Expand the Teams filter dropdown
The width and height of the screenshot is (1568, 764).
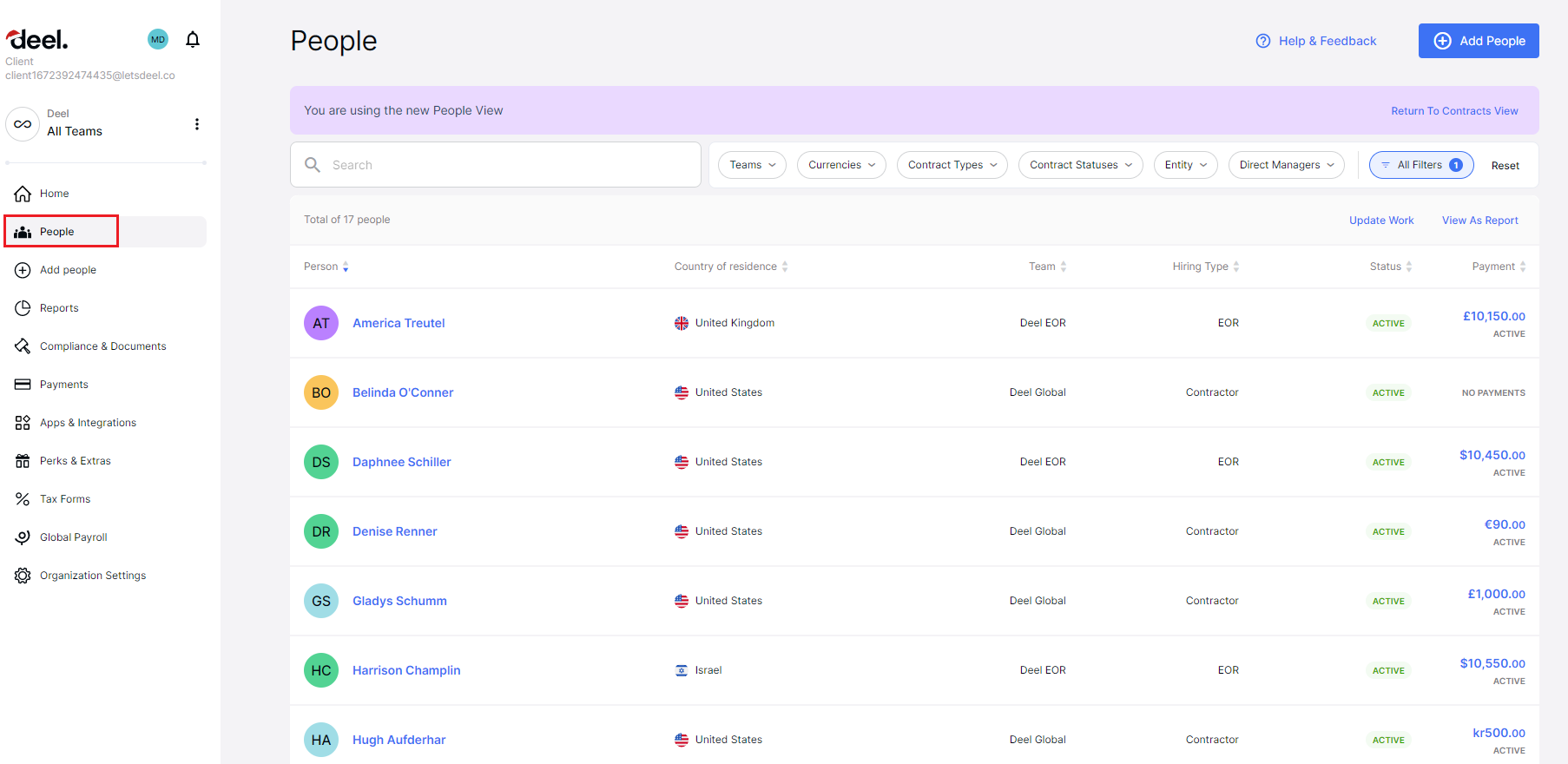pyautogui.click(x=752, y=165)
